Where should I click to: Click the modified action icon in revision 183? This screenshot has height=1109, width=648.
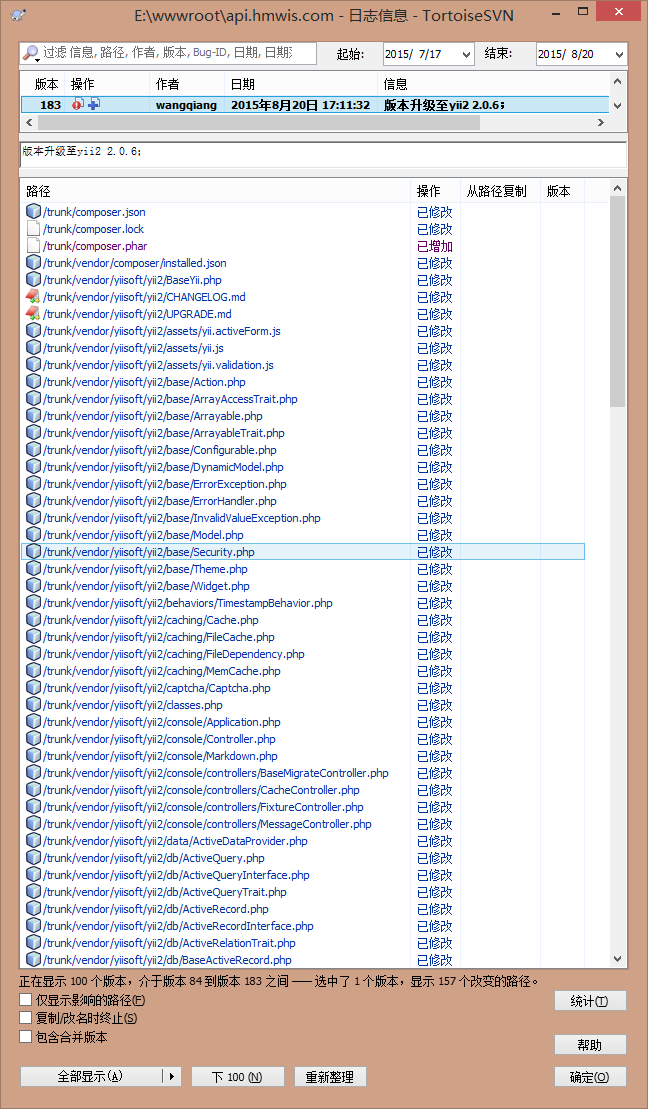[x=78, y=105]
